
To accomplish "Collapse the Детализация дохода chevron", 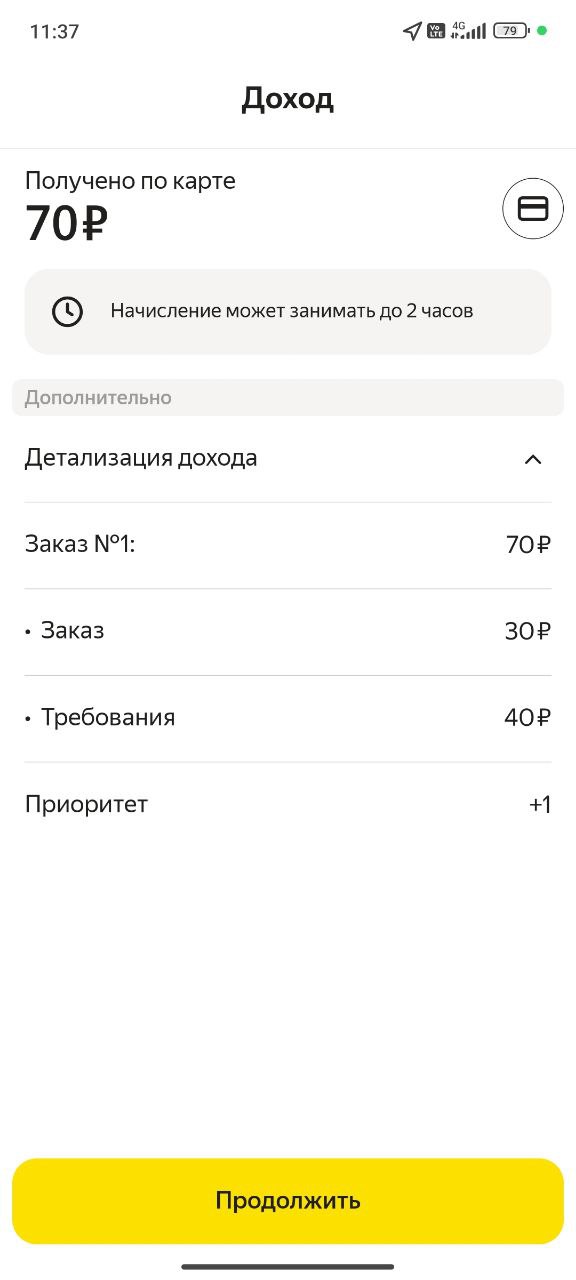I will (533, 460).
